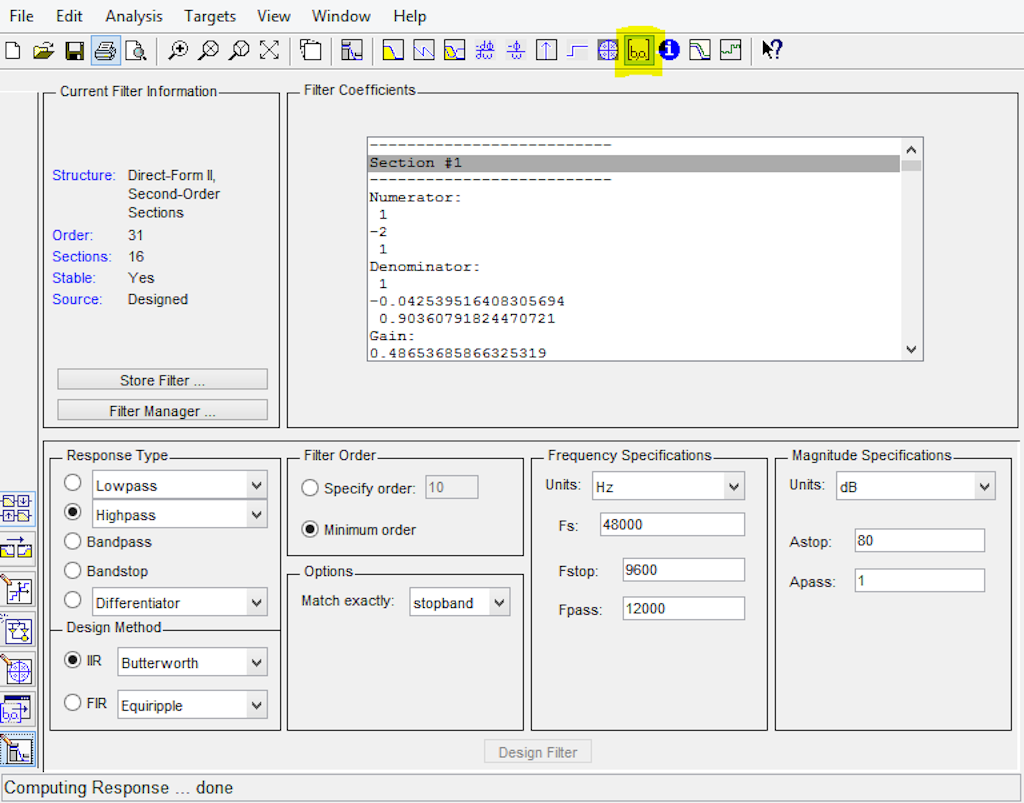Expand the Highpass type dropdown

(257, 515)
